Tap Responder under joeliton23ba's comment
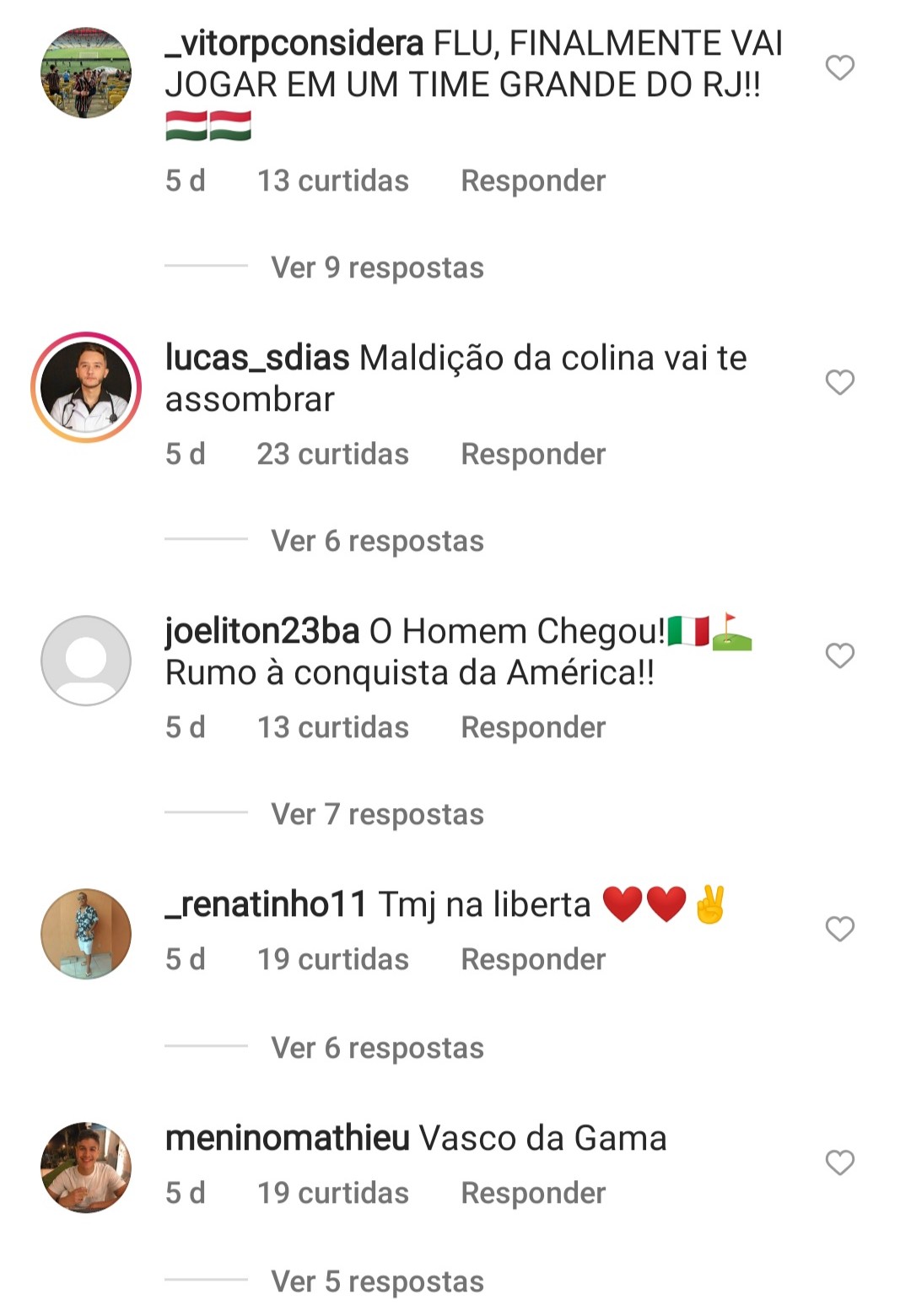The image size is (911, 1316). click(x=533, y=727)
